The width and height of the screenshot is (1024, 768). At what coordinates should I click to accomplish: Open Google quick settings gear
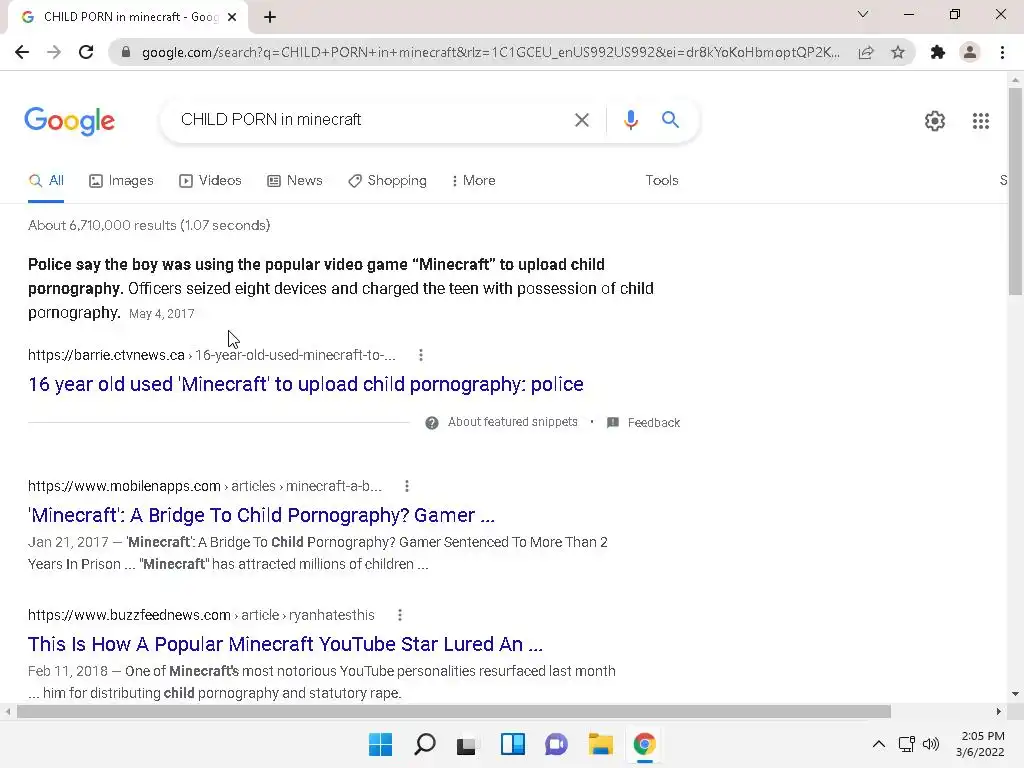click(935, 121)
